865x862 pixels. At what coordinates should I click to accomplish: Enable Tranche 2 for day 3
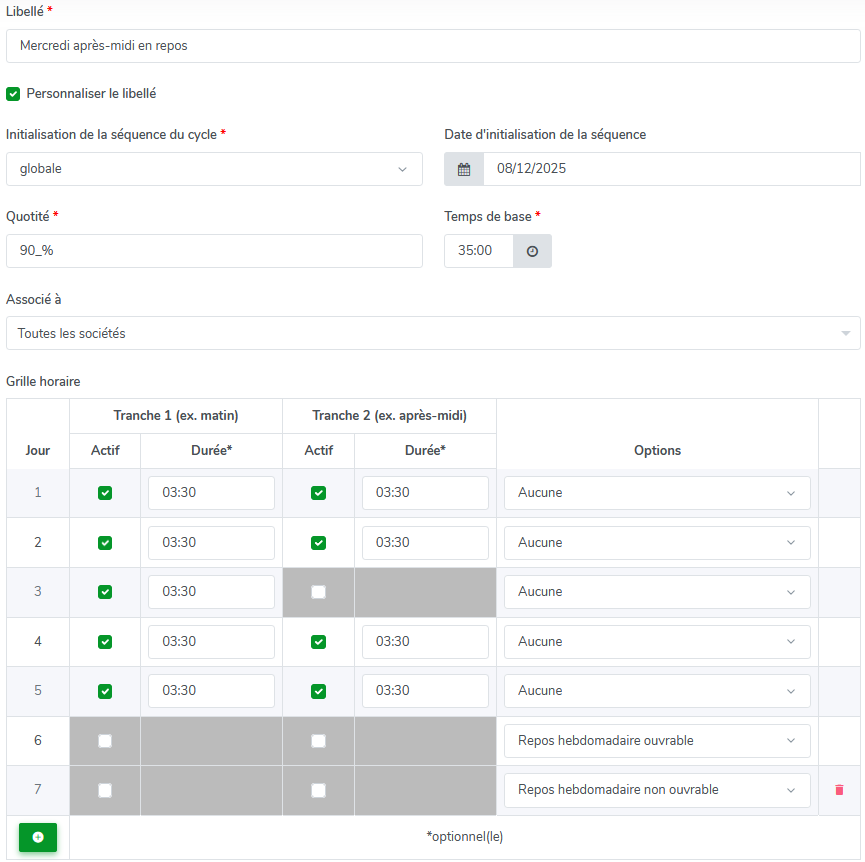(318, 592)
